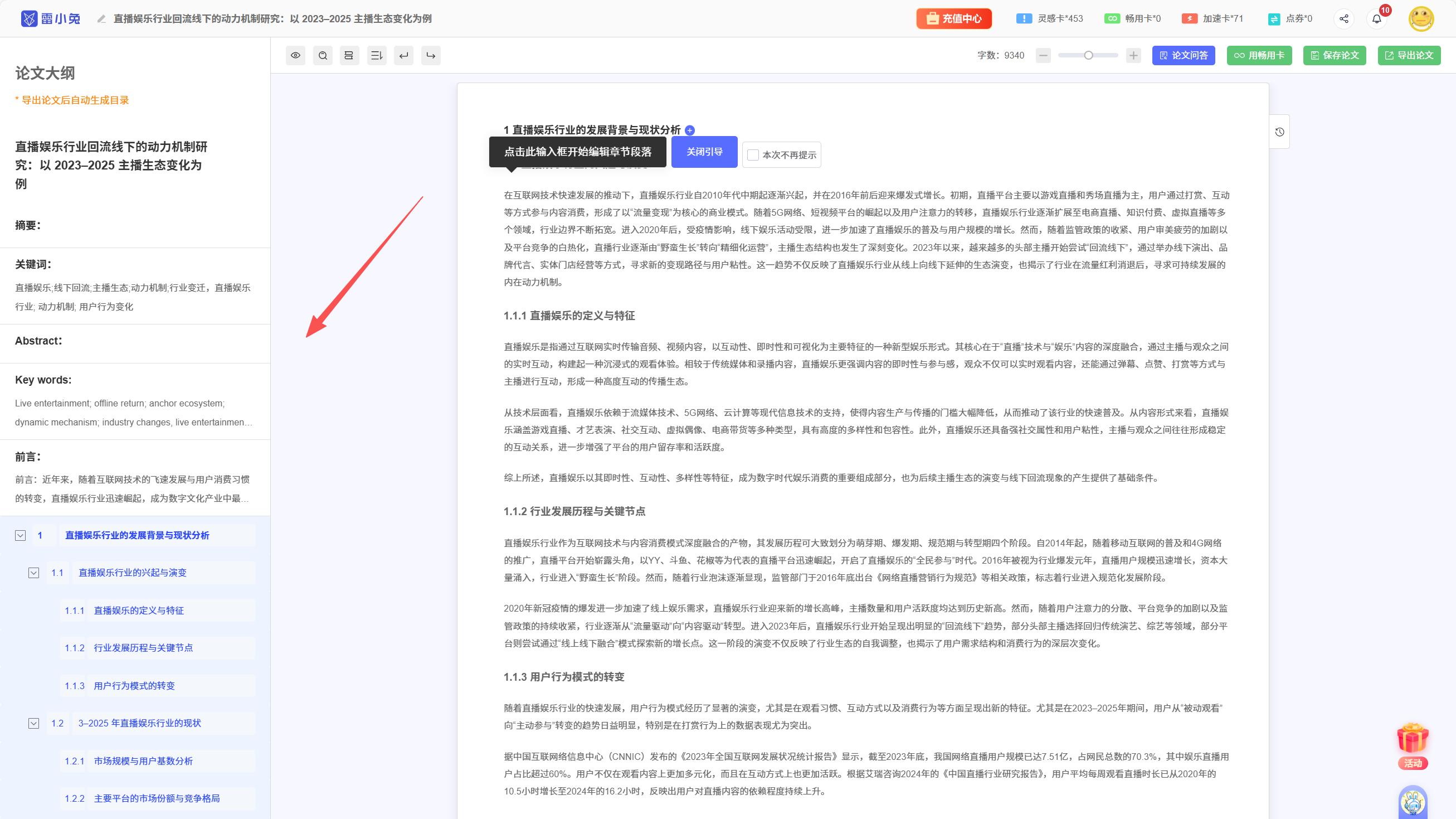Open 充值中心 recharge center

(953, 18)
